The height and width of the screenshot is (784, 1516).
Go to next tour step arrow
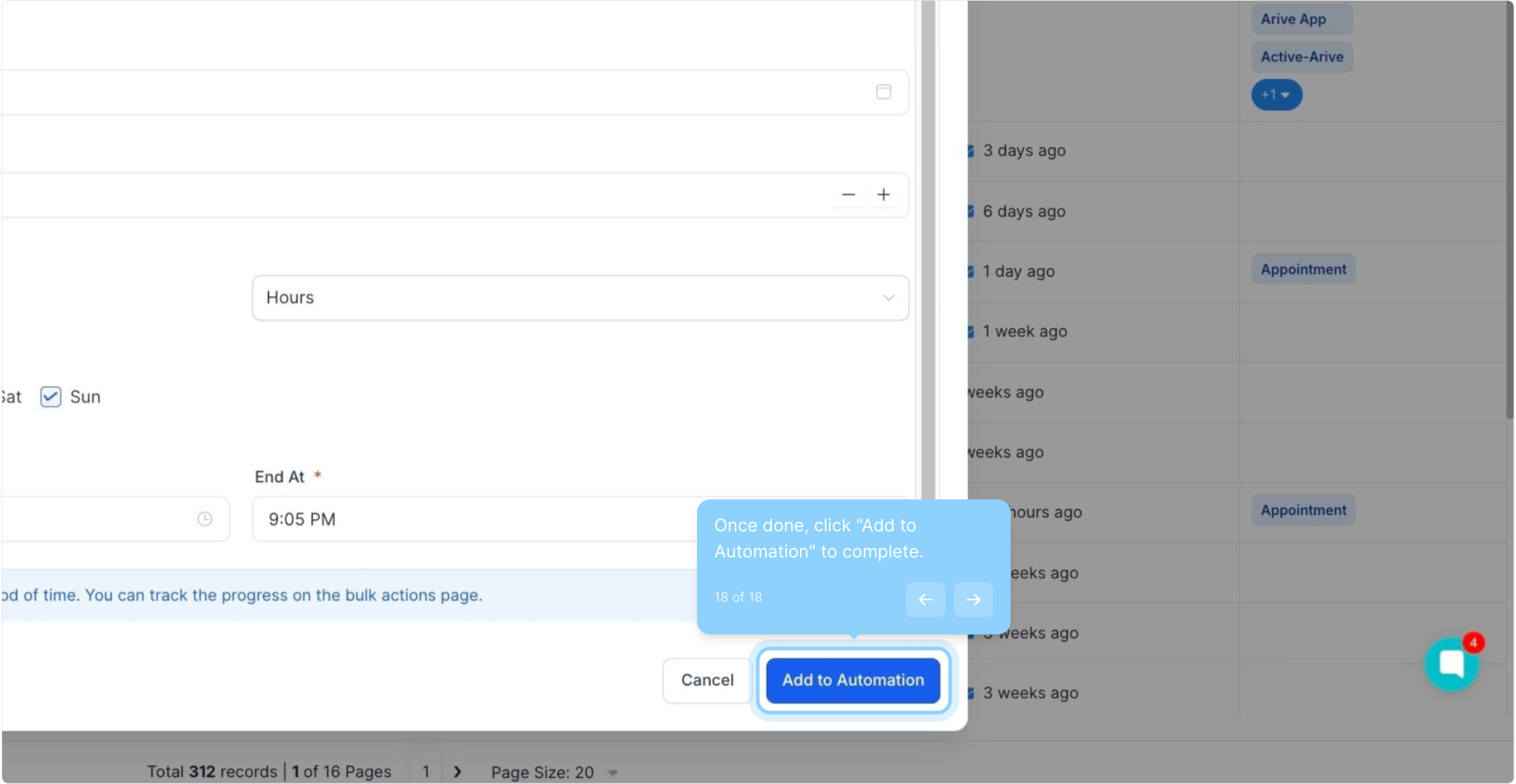pos(973,599)
